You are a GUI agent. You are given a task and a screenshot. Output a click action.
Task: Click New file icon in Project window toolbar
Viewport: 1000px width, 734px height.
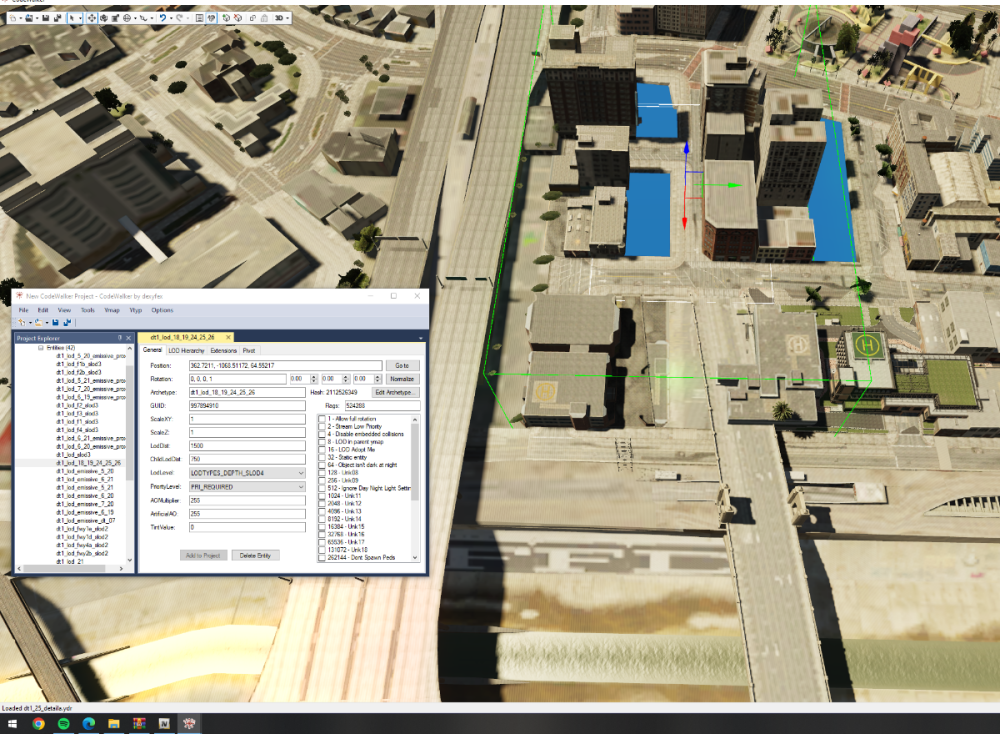[x=22, y=323]
